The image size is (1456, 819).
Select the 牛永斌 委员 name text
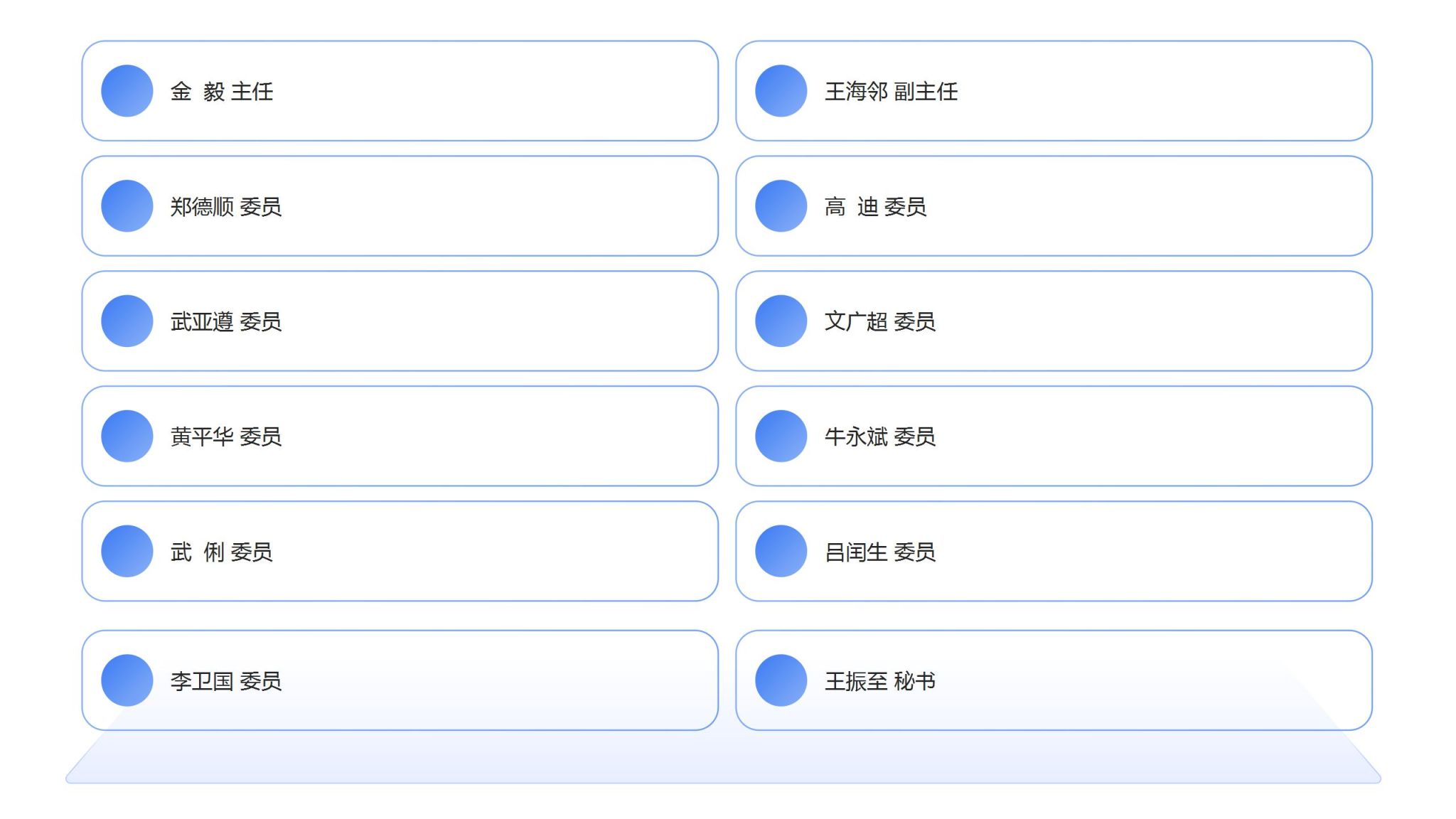880,437
